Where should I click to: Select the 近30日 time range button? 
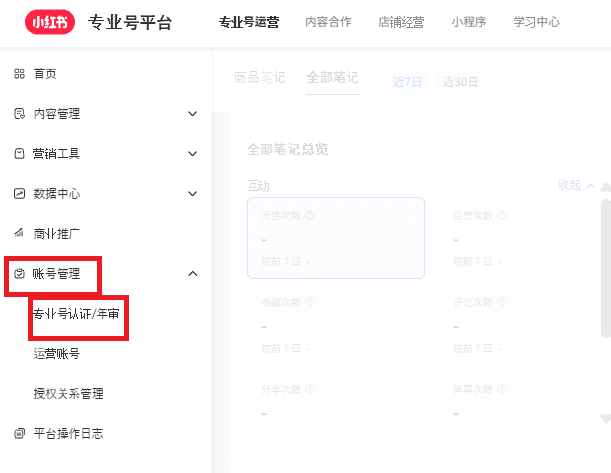461,81
